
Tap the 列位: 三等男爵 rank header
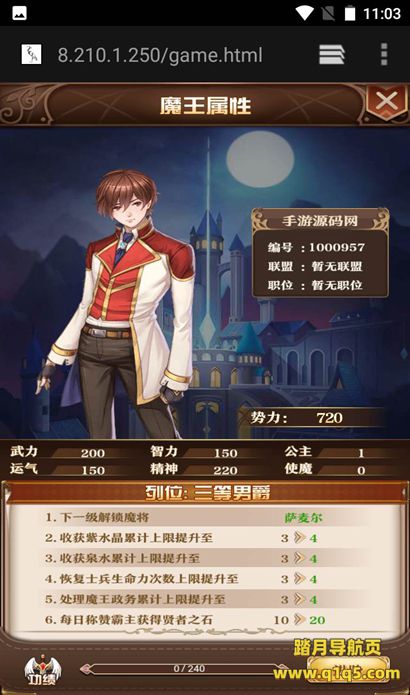click(207, 492)
